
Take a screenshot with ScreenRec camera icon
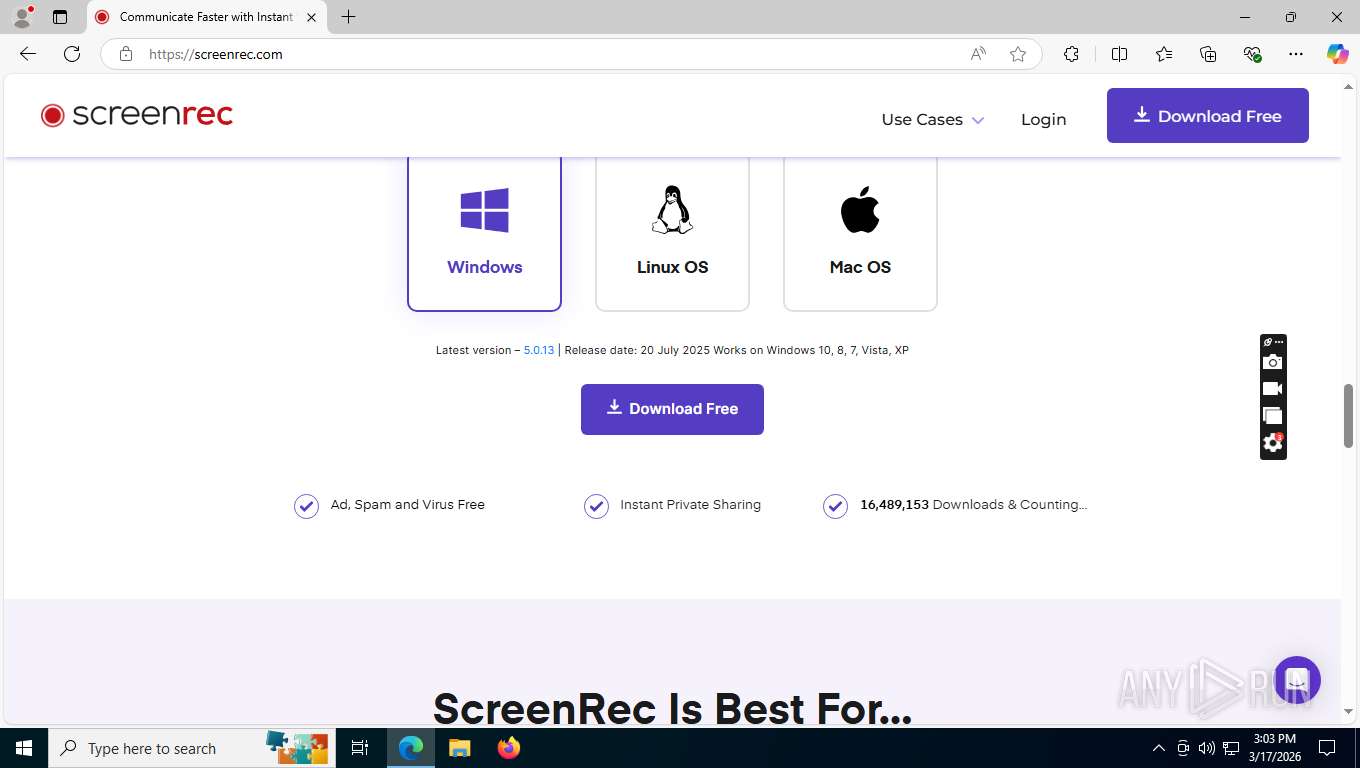pos(1272,362)
